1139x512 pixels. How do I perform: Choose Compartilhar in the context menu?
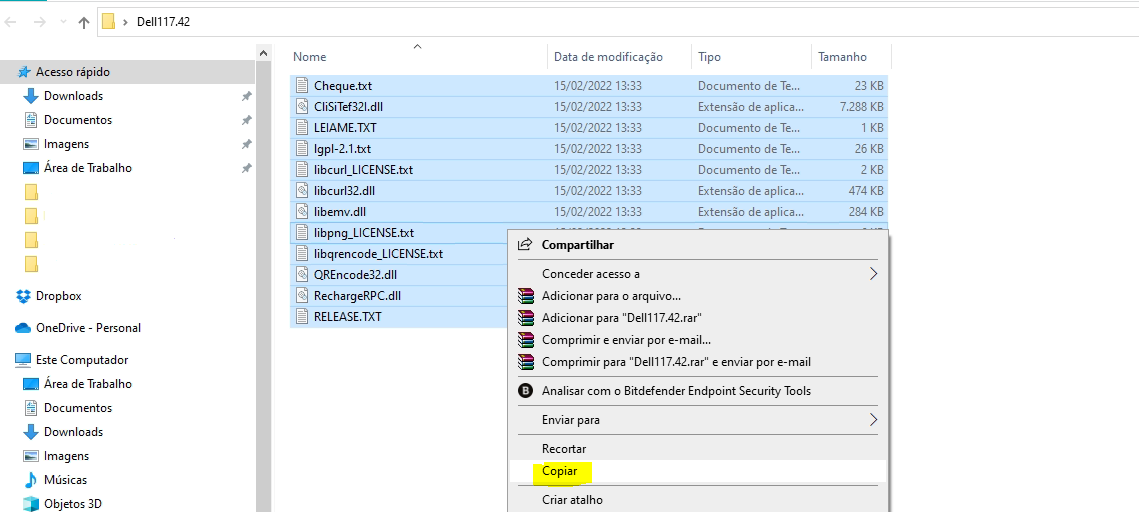(577, 245)
